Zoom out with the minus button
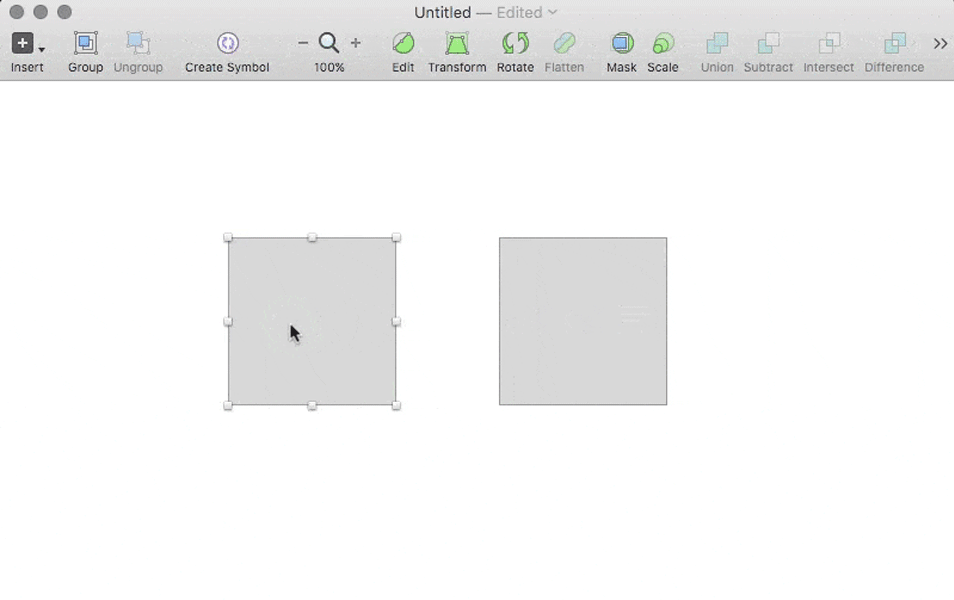 [x=303, y=43]
